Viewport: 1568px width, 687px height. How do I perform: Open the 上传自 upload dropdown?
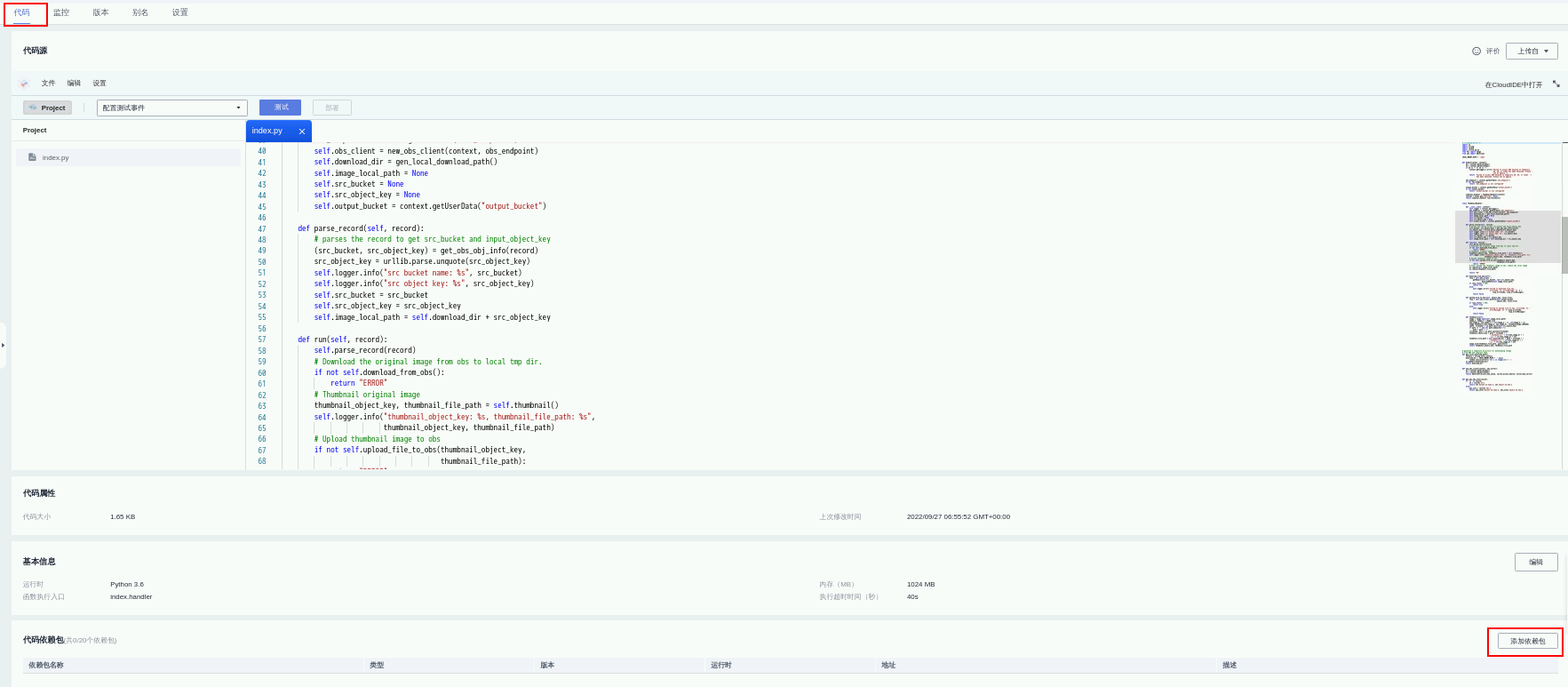click(1532, 52)
